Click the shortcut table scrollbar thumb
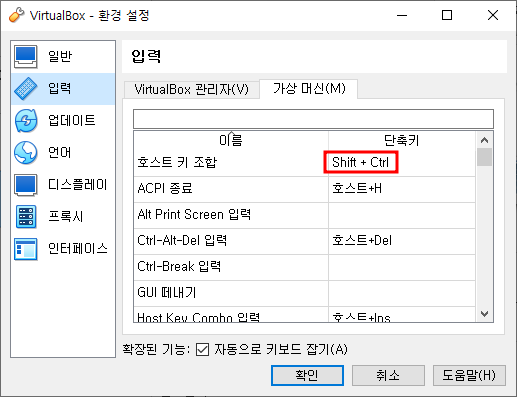This screenshot has width=517, height=397. click(484, 157)
